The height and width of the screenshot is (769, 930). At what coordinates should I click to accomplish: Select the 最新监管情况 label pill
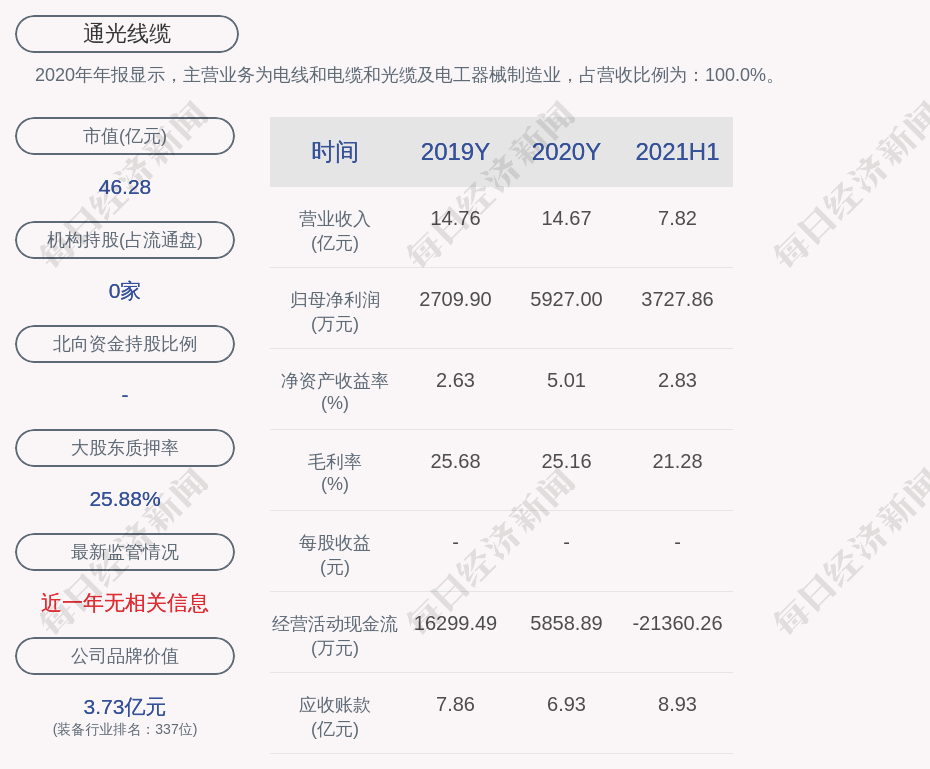click(125, 552)
